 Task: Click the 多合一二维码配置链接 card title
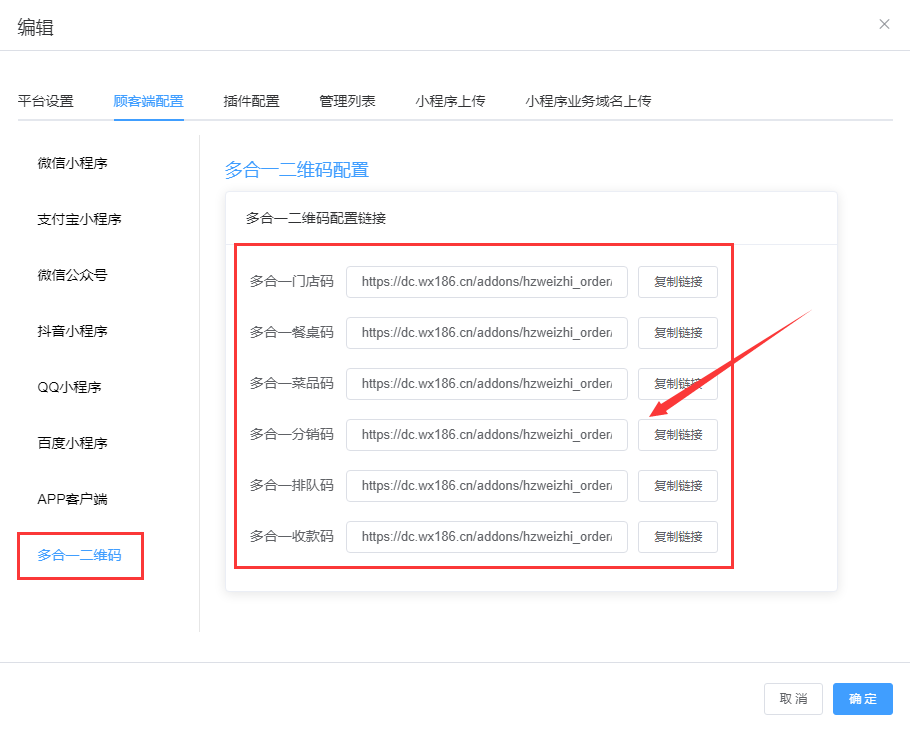pos(316,218)
